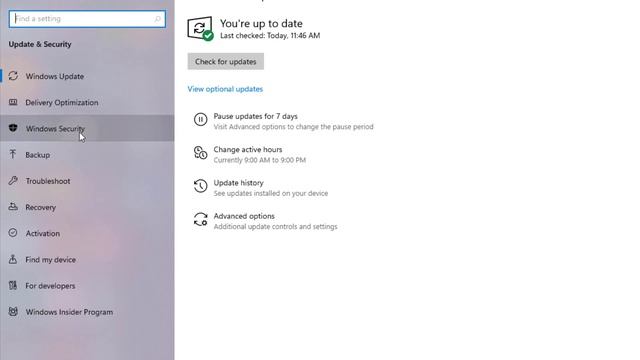The image size is (640, 360).
Task: Click Visit Advanced options to change pause period
Action: point(293,127)
